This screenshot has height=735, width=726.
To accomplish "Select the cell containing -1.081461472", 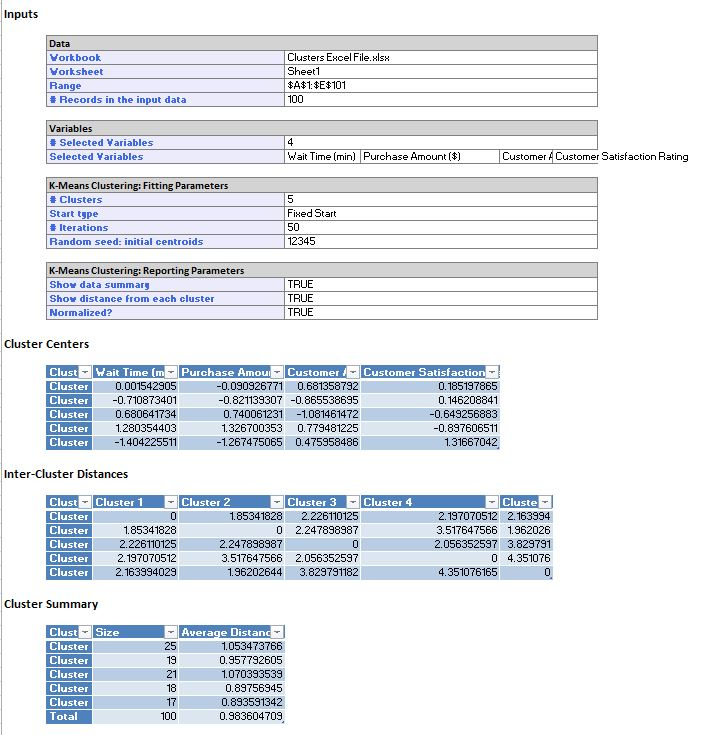I will [322, 414].
